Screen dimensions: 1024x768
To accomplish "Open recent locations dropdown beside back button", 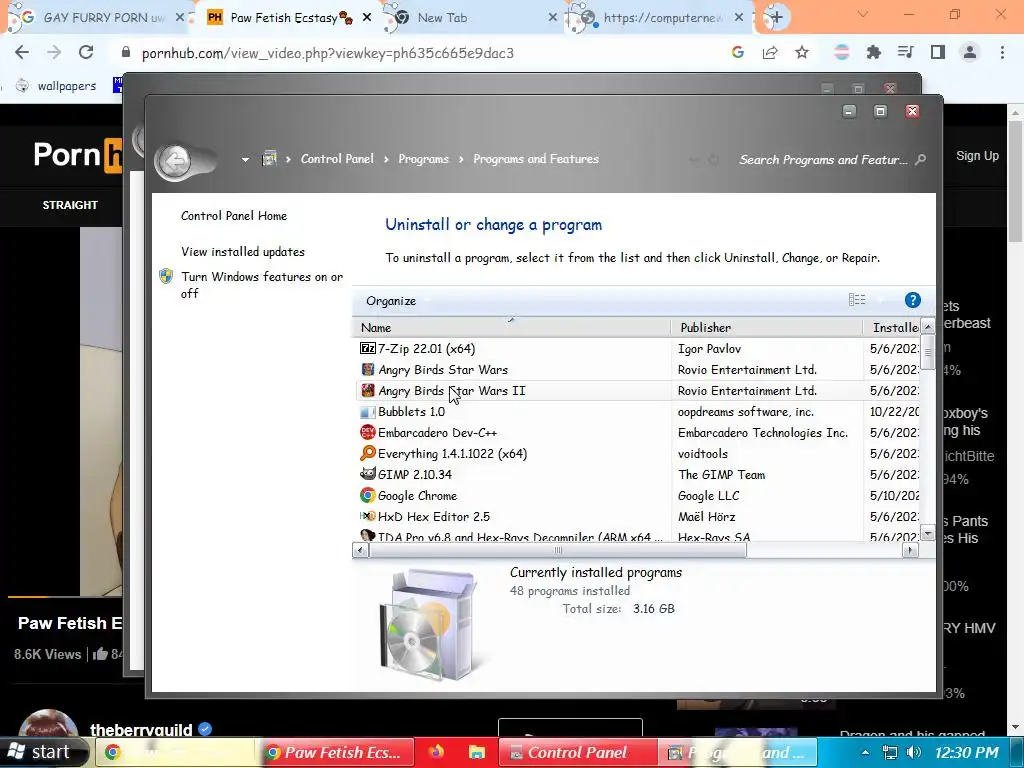I will click(x=245, y=159).
